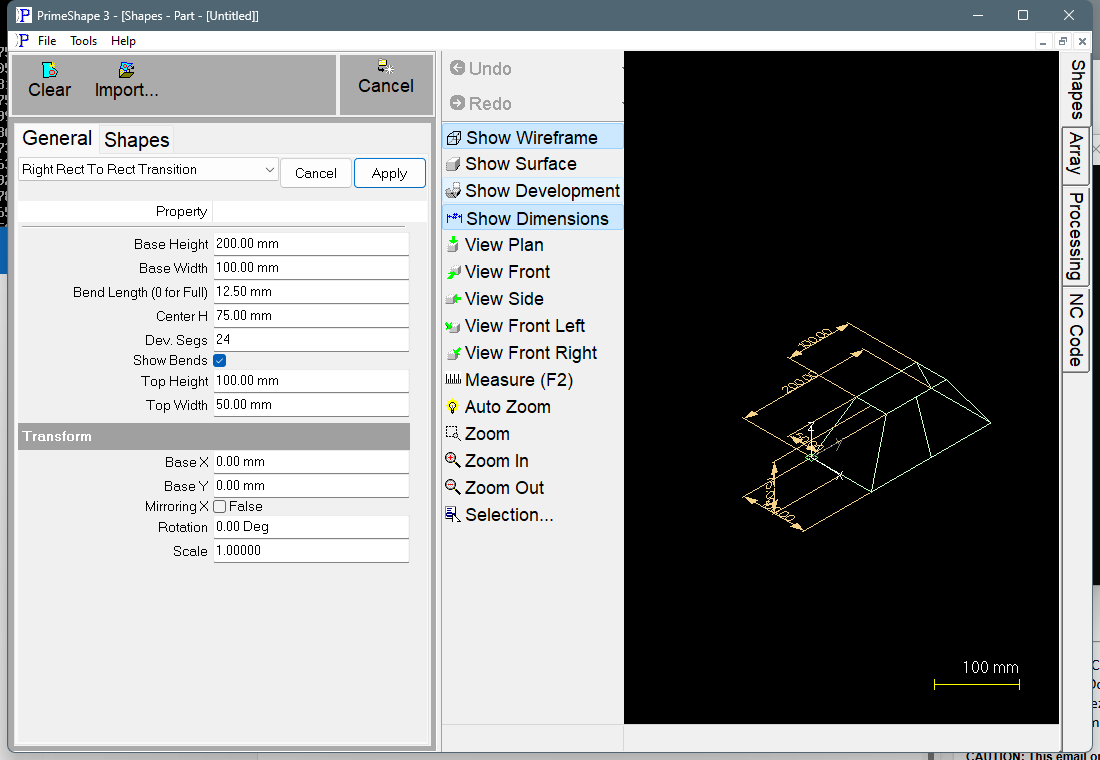
Task: Click the Bend Length value field
Action: point(311,292)
